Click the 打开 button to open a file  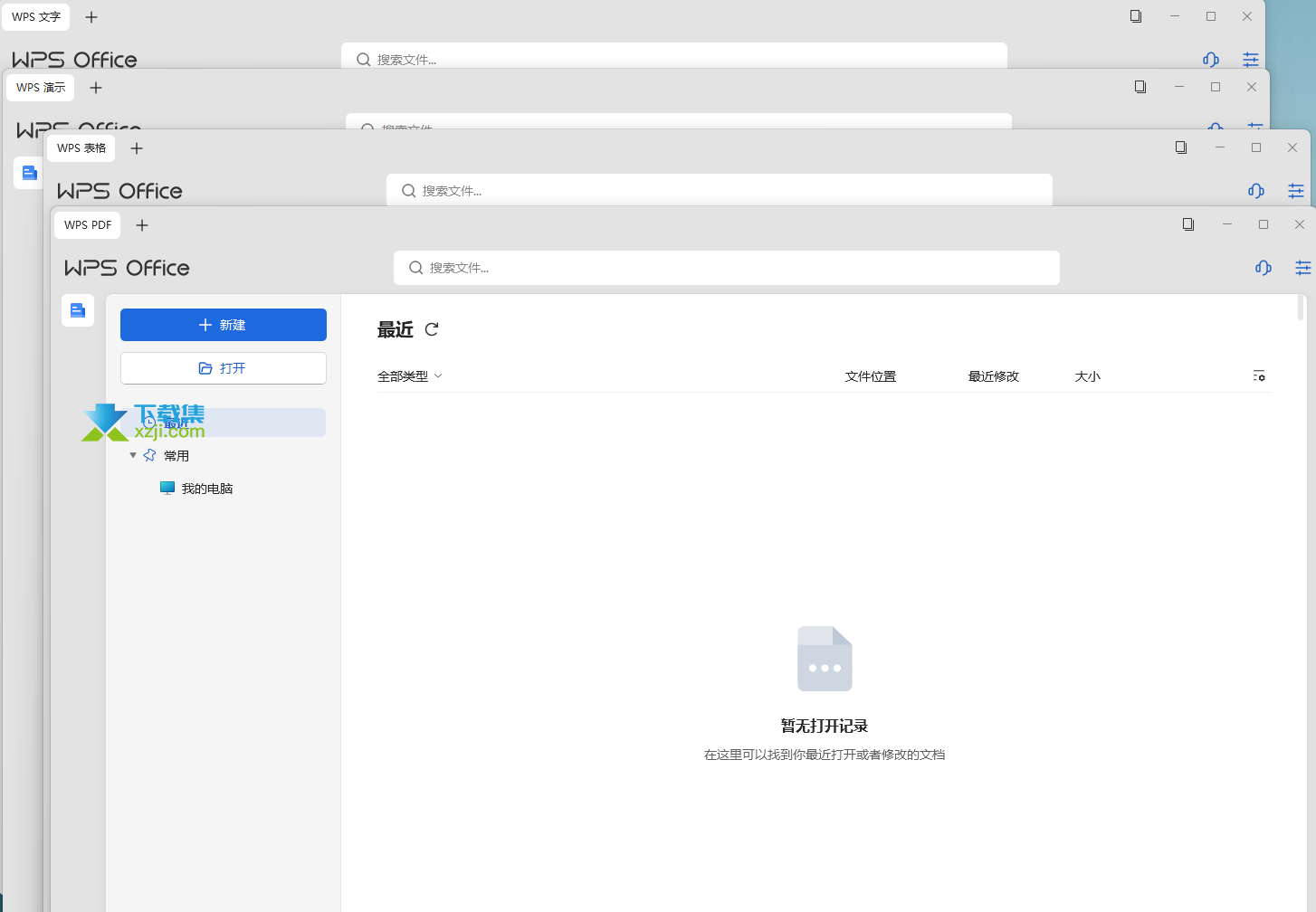coord(224,368)
